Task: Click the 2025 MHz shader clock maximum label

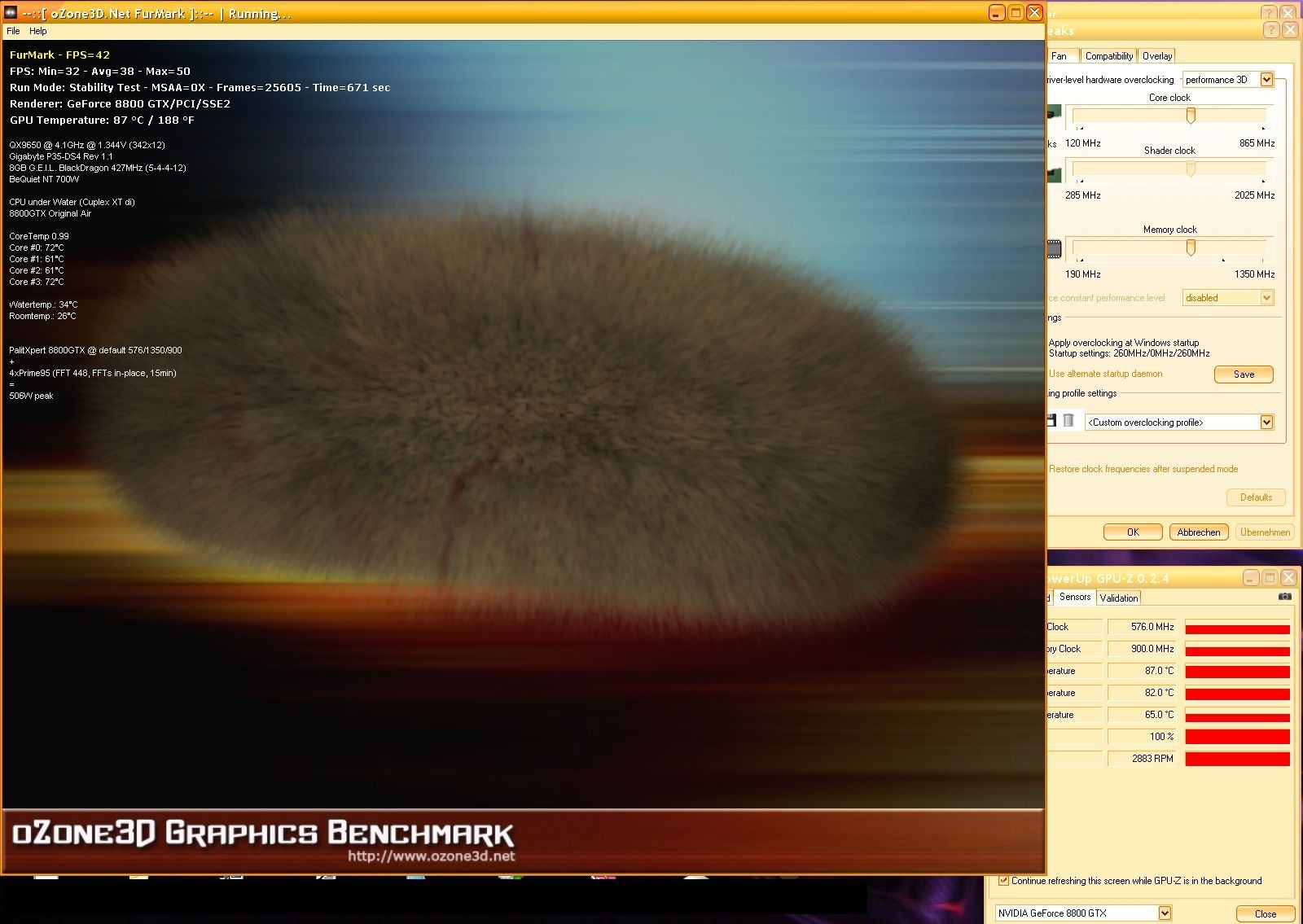Action: [1254, 195]
